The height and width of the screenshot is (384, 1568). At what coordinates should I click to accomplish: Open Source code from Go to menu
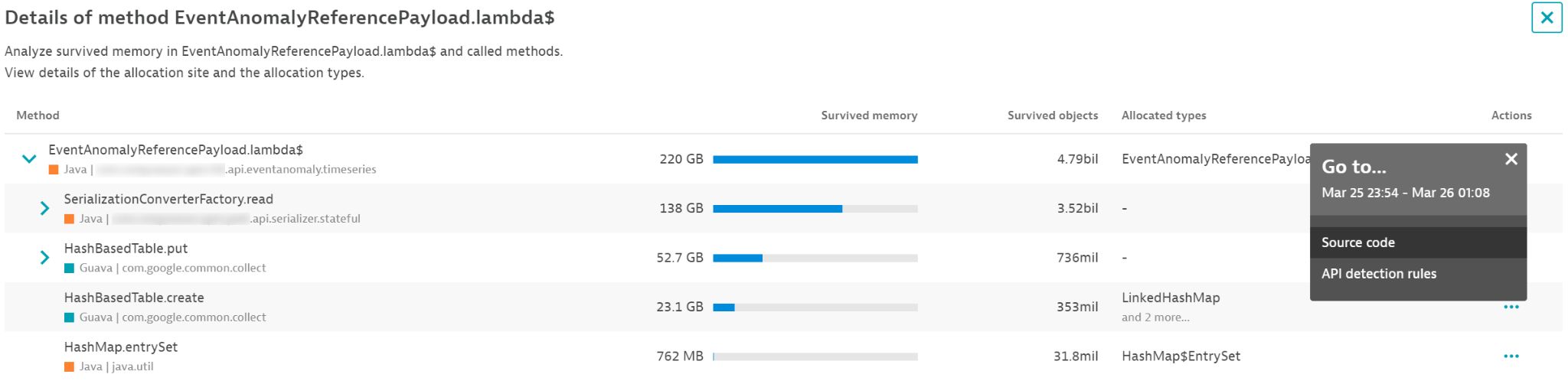tap(1418, 242)
